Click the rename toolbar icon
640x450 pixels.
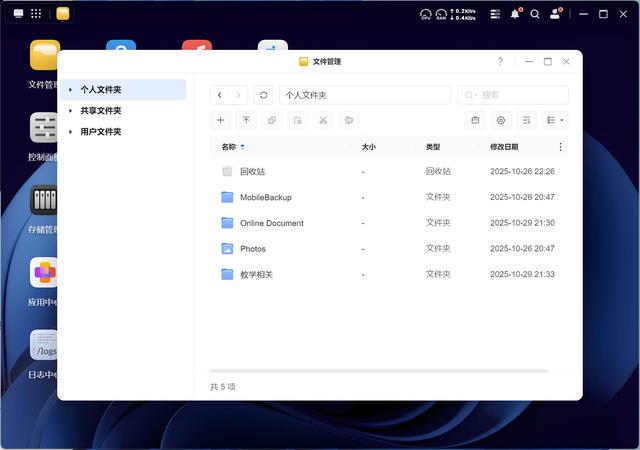[349, 120]
